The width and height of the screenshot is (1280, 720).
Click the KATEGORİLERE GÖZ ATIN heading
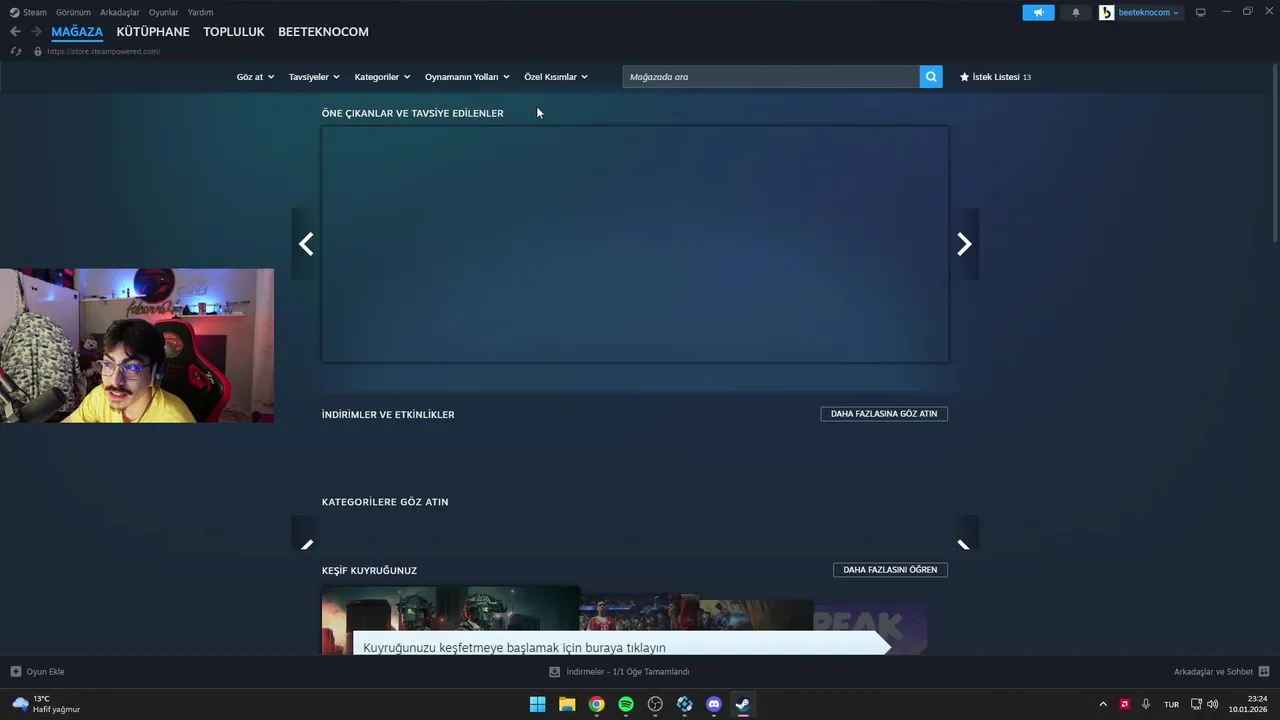(x=385, y=502)
